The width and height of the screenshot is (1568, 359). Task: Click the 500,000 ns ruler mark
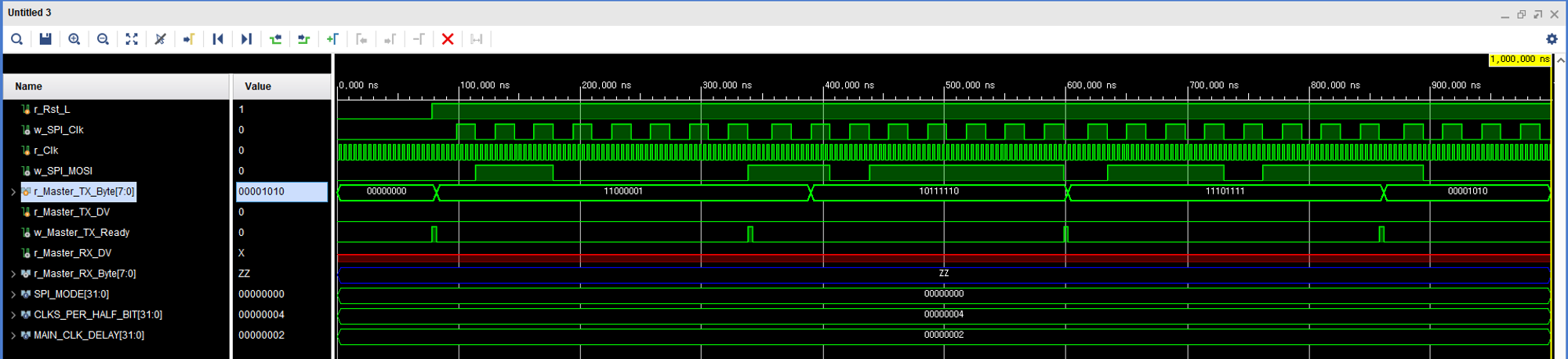[970, 85]
